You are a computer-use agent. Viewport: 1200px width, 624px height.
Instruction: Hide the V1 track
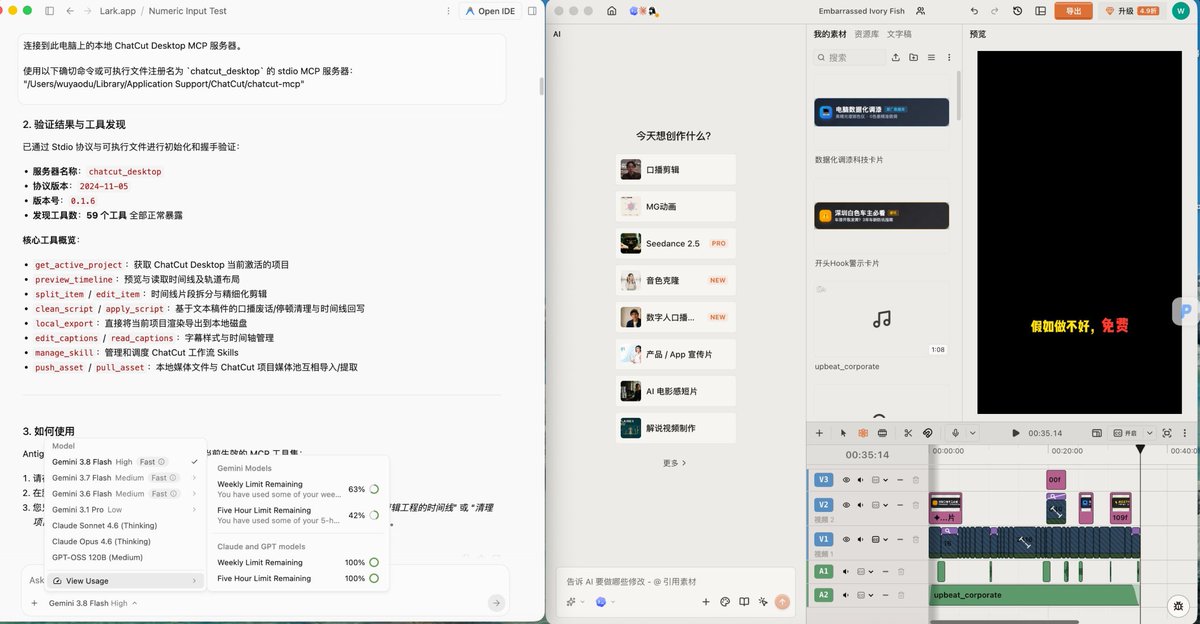point(846,539)
